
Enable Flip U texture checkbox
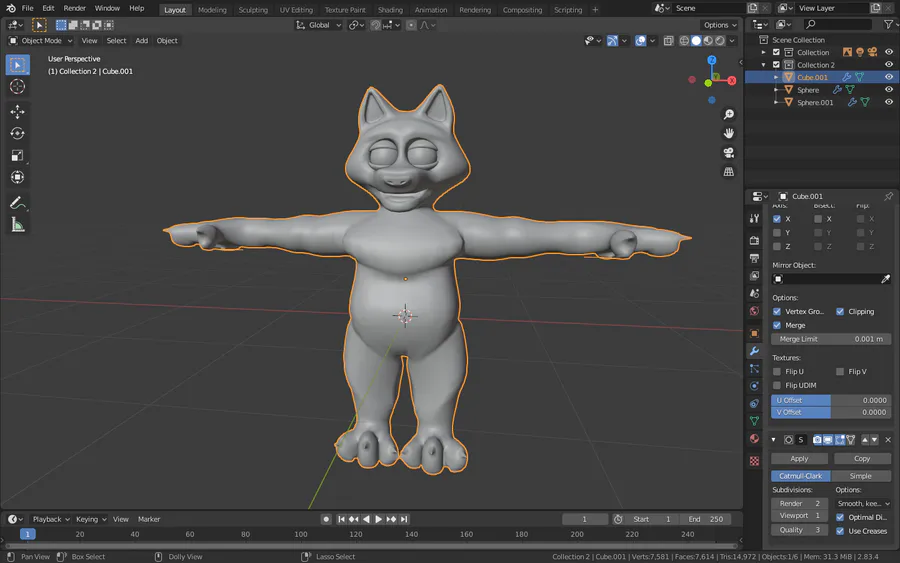tap(777, 372)
